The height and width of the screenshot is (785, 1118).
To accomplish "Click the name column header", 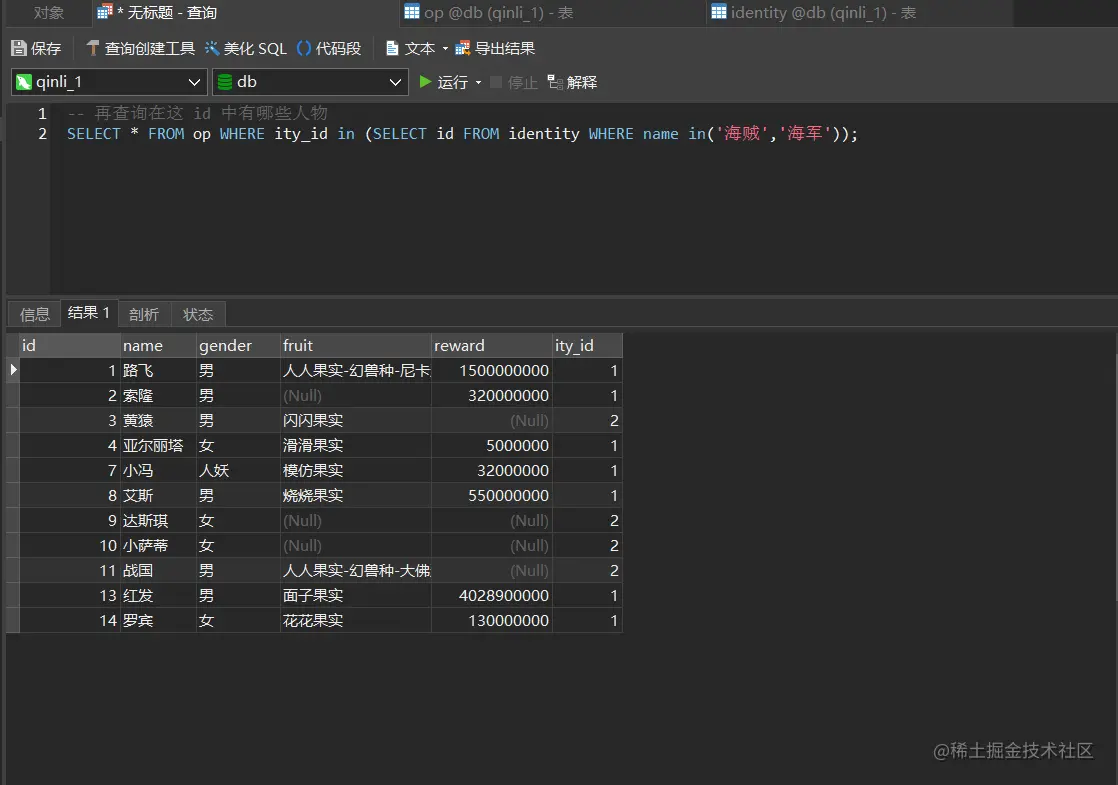I will (158, 346).
